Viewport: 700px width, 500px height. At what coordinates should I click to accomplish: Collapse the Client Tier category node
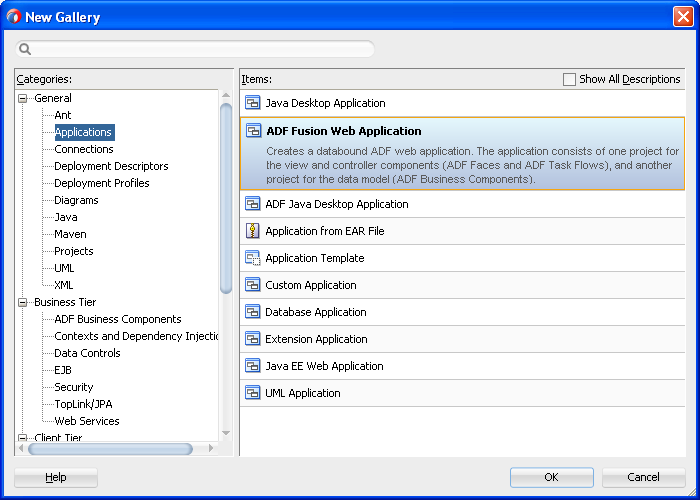tap(22, 438)
